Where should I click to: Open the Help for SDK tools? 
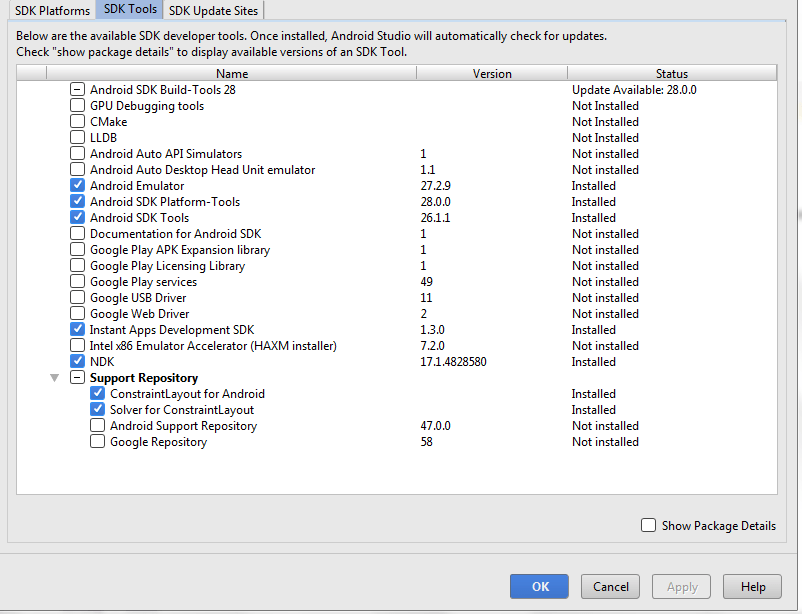752,587
